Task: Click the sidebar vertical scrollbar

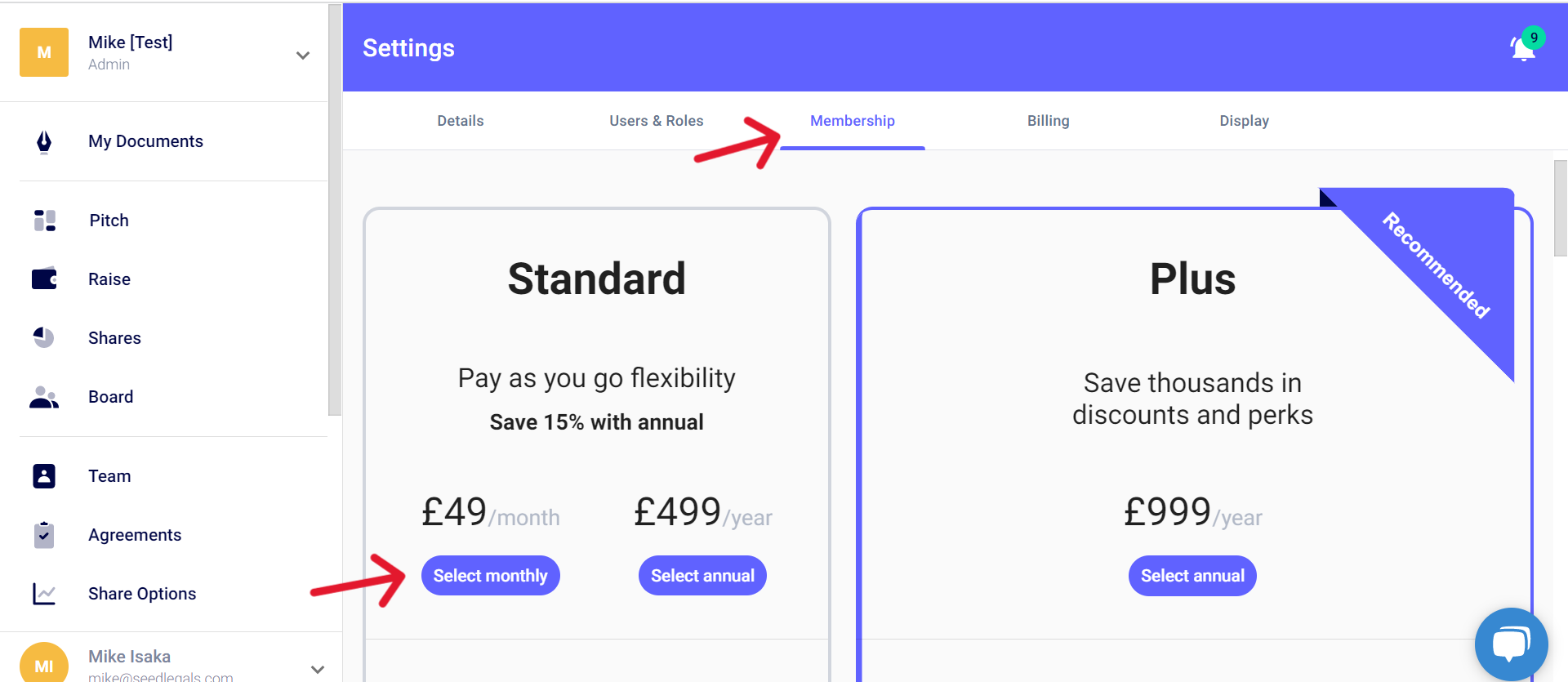Action: click(335, 210)
